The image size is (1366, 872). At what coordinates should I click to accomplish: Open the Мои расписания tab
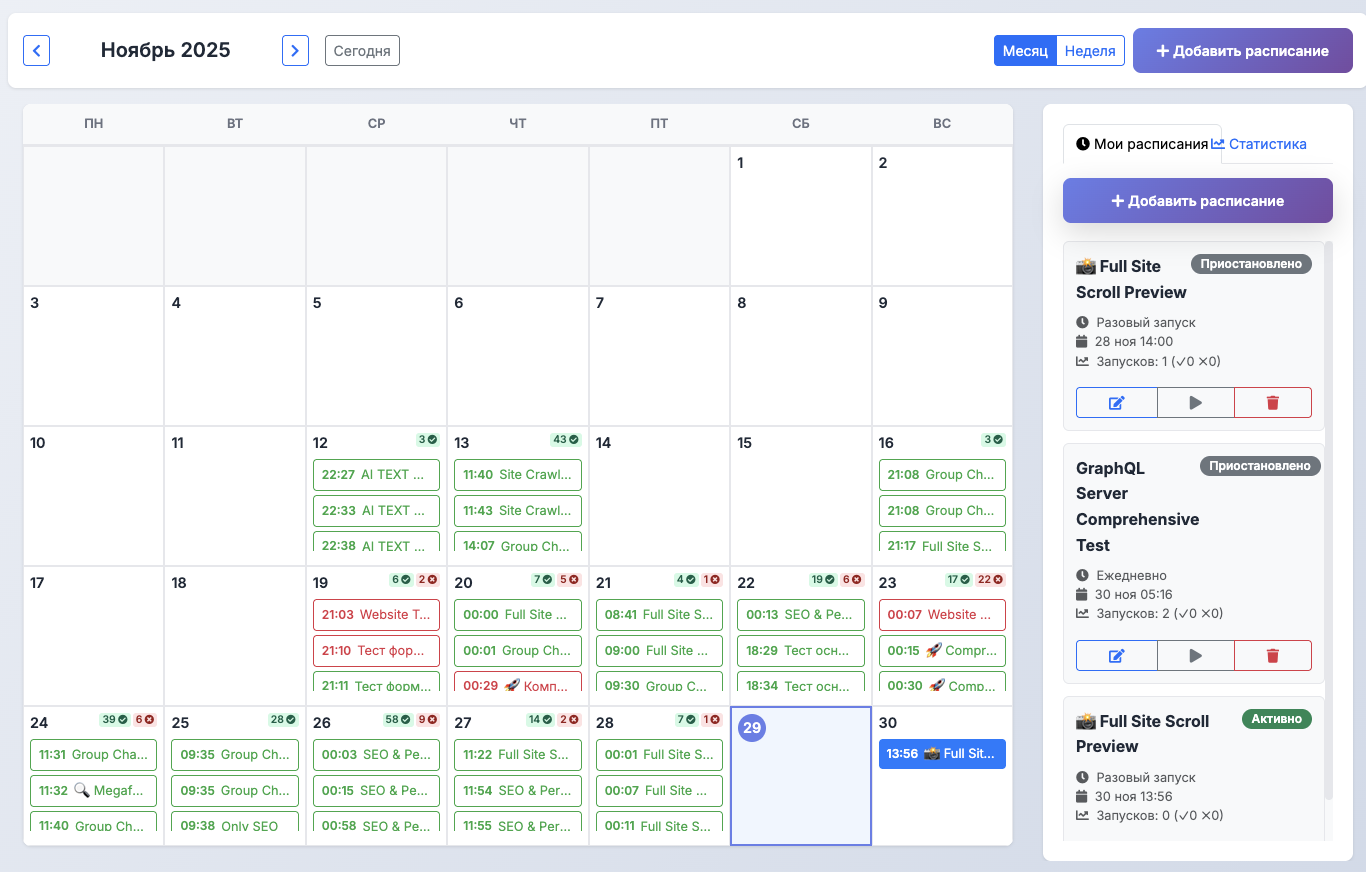1141,144
